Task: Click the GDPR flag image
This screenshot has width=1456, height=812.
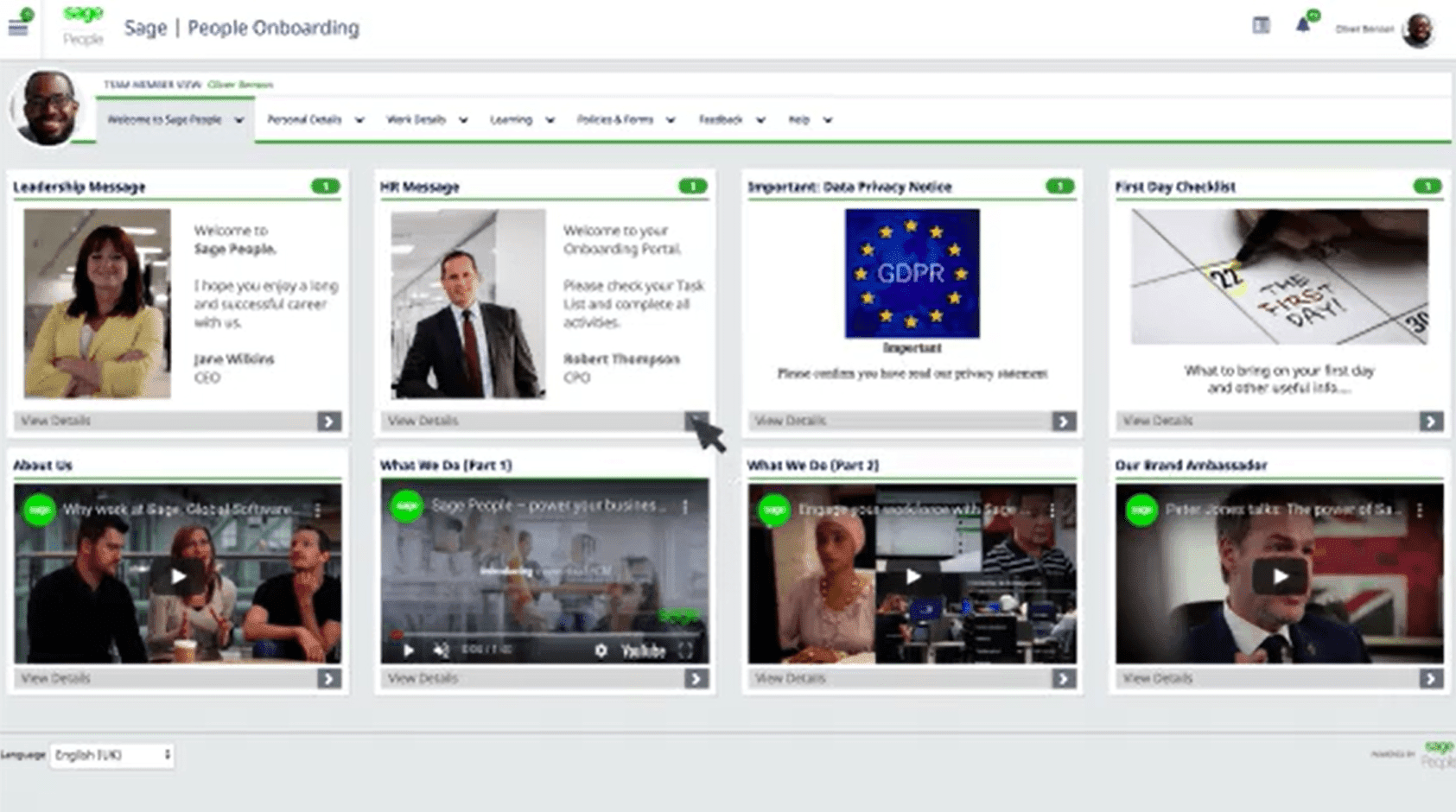Action: 912,274
